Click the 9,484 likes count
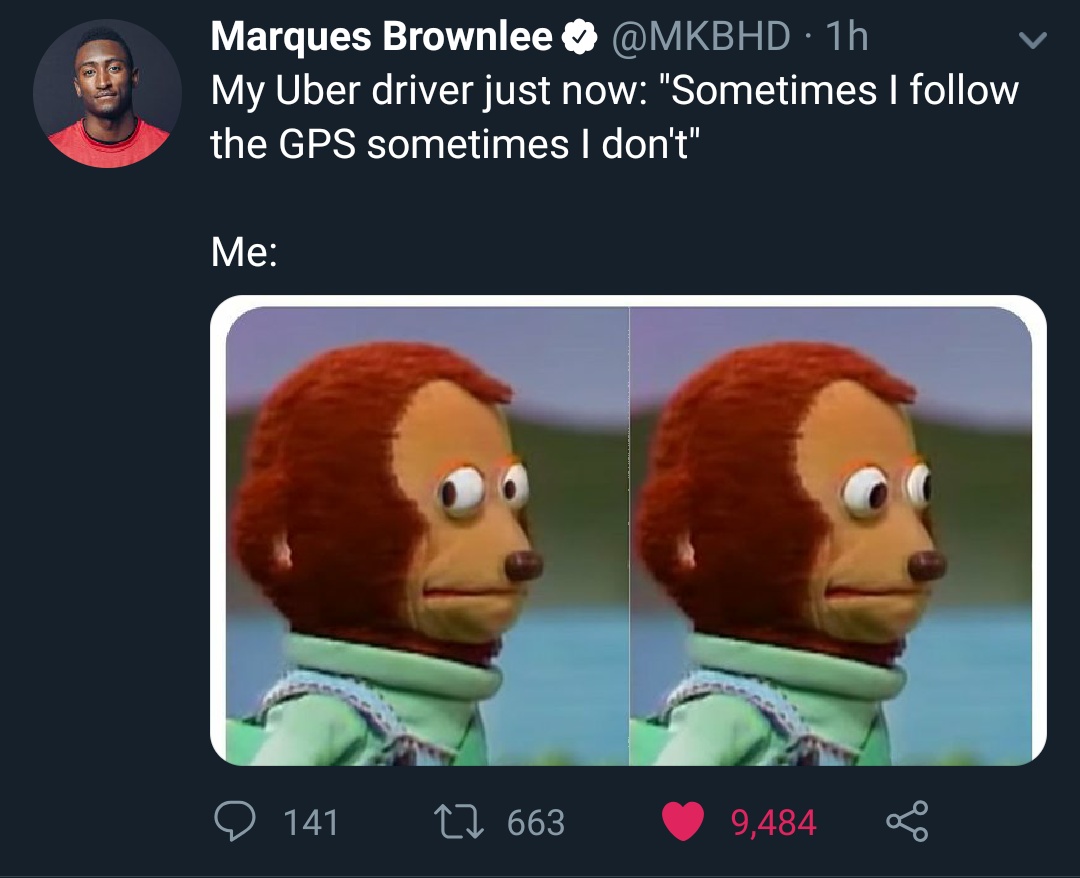Screen dimensions: 1080x878 pos(773,823)
